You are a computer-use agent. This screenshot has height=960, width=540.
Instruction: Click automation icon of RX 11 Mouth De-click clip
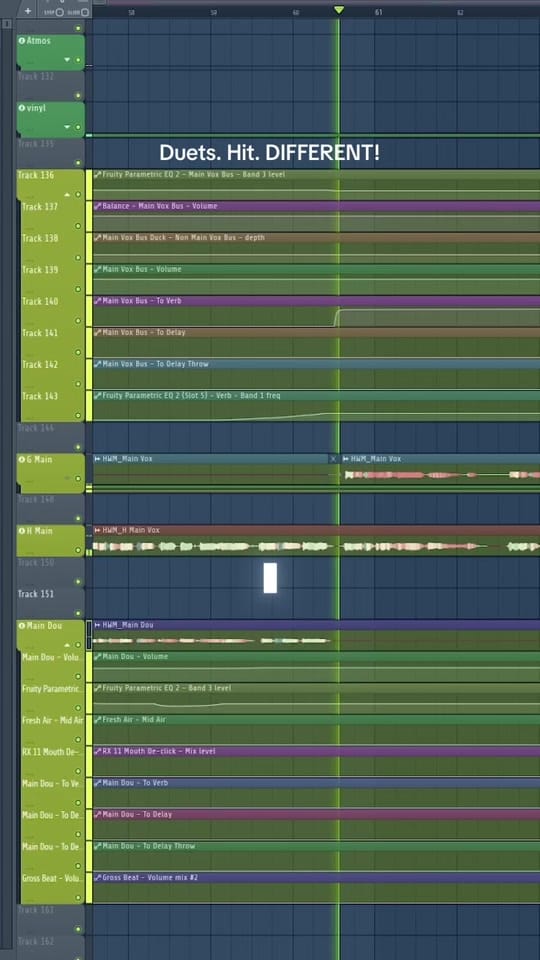(x=97, y=752)
